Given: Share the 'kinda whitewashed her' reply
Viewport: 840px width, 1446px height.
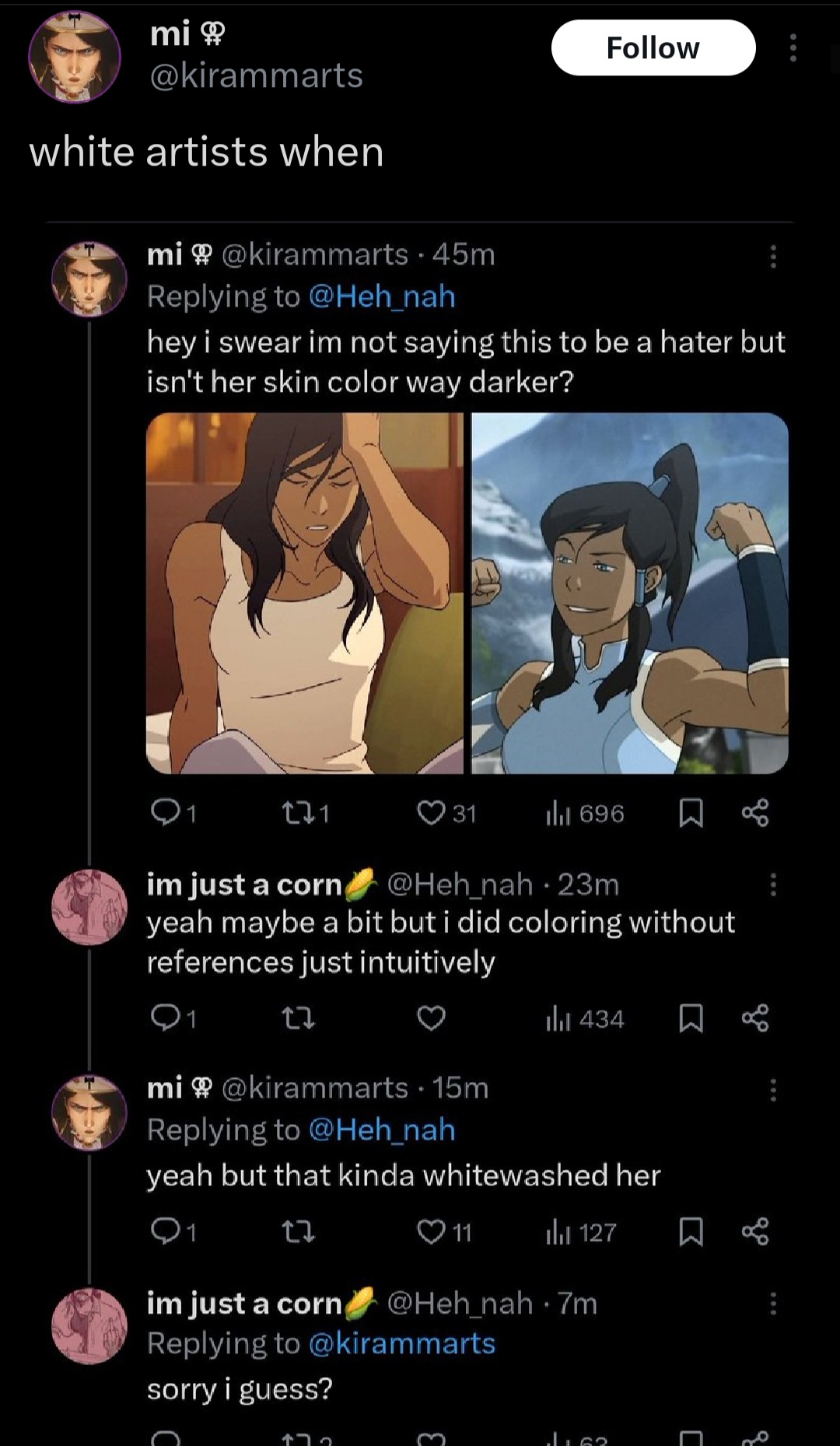Looking at the screenshot, I should 754,1232.
